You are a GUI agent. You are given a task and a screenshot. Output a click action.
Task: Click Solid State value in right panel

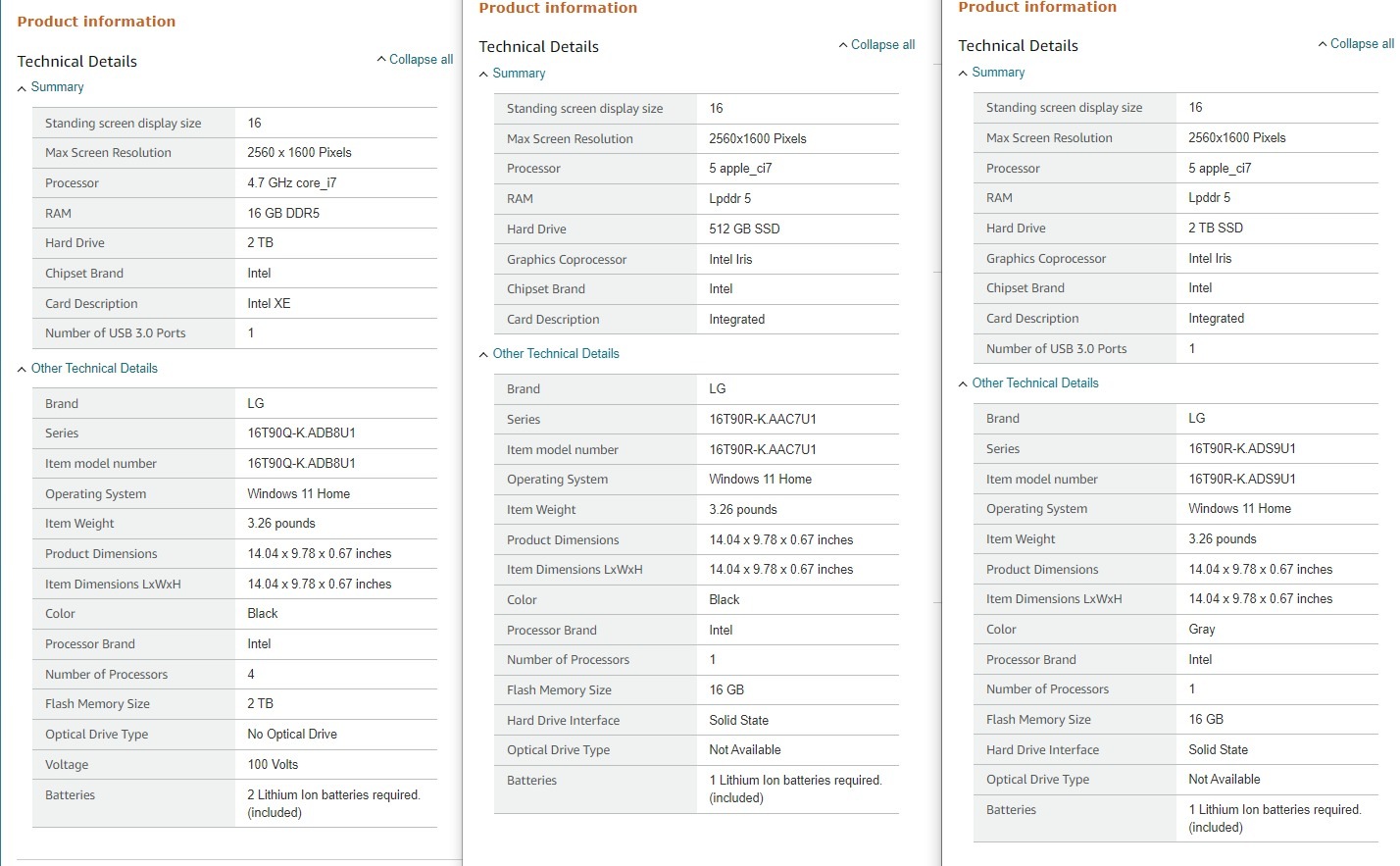(x=1219, y=750)
